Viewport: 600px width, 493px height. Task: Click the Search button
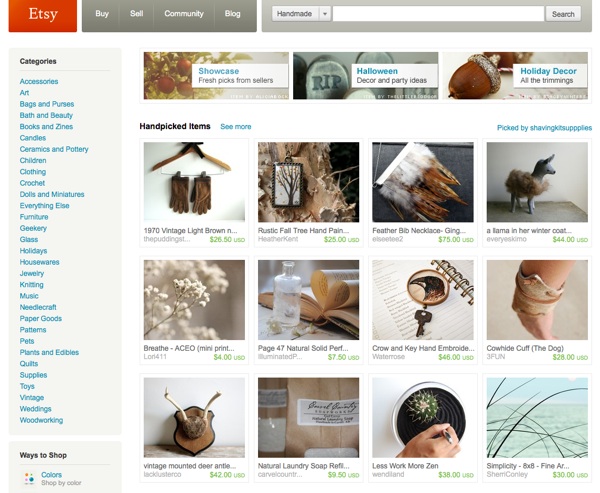[x=563, y=14]
